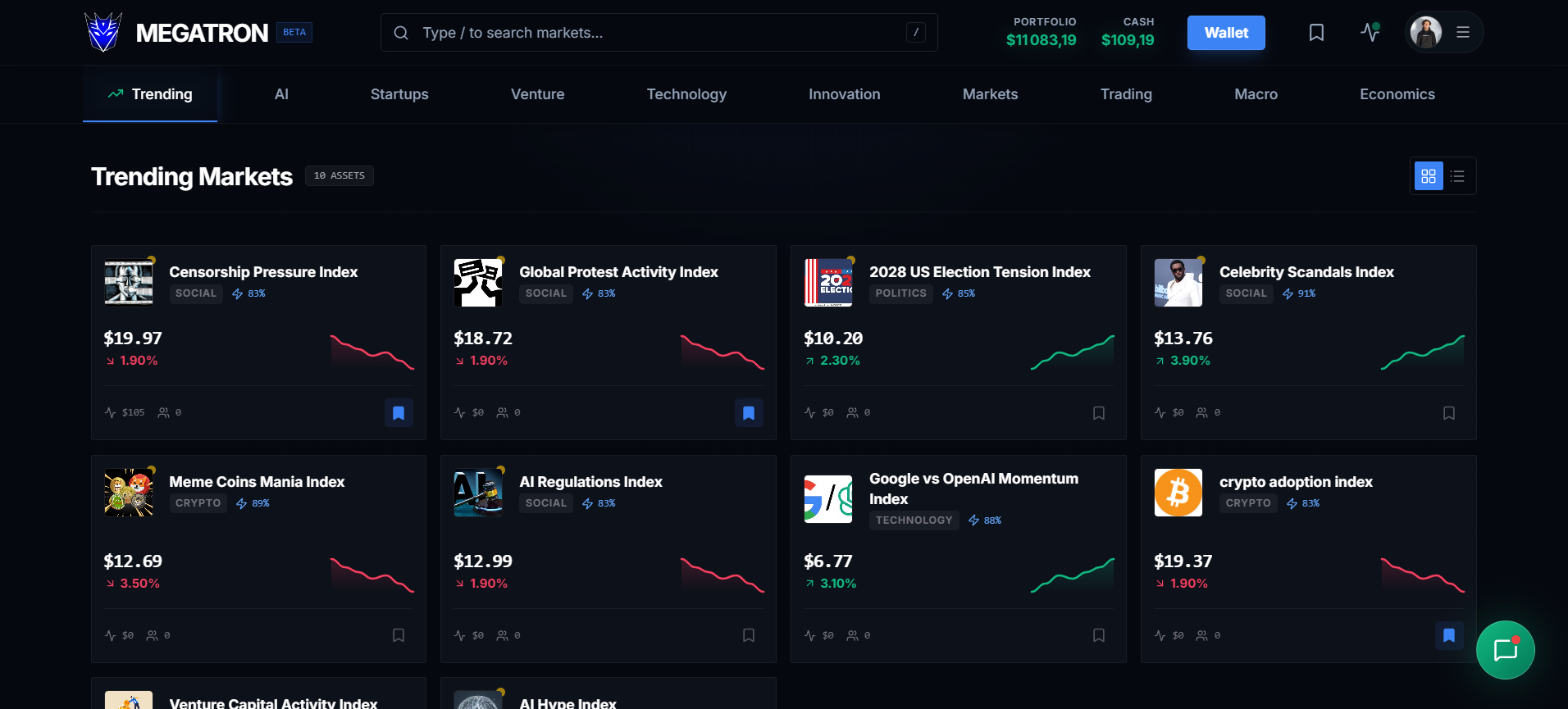
Task: Open Google vs OpenAI Momentum Index
Action: 974,489
